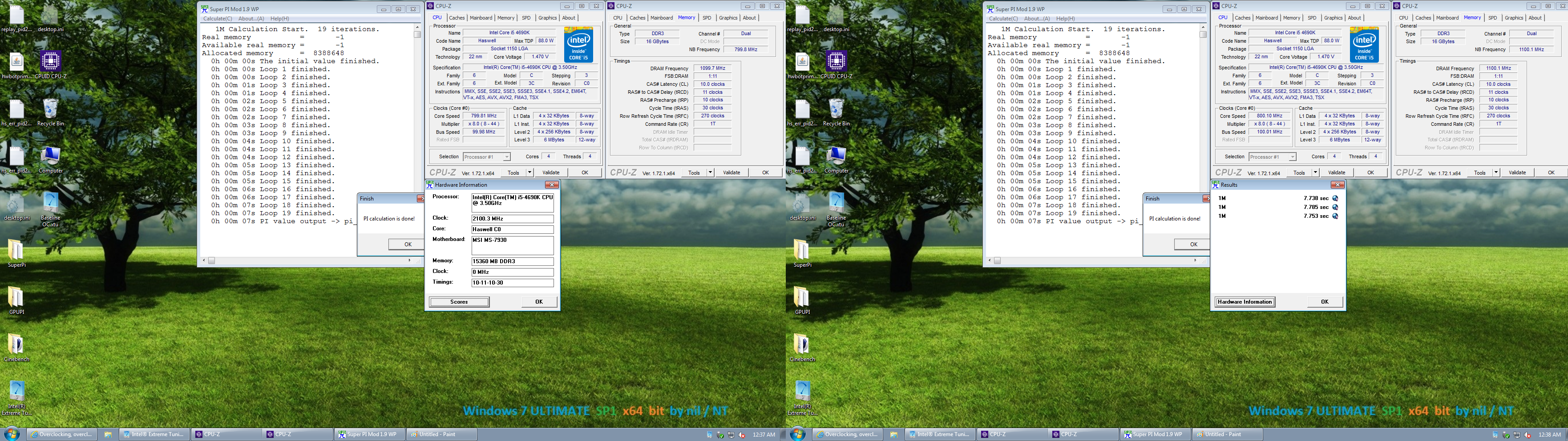This screenshot has height=441, width=1568.
Task: Click Clock field reading 2100.3 MHz
Action: coord(513,219)
